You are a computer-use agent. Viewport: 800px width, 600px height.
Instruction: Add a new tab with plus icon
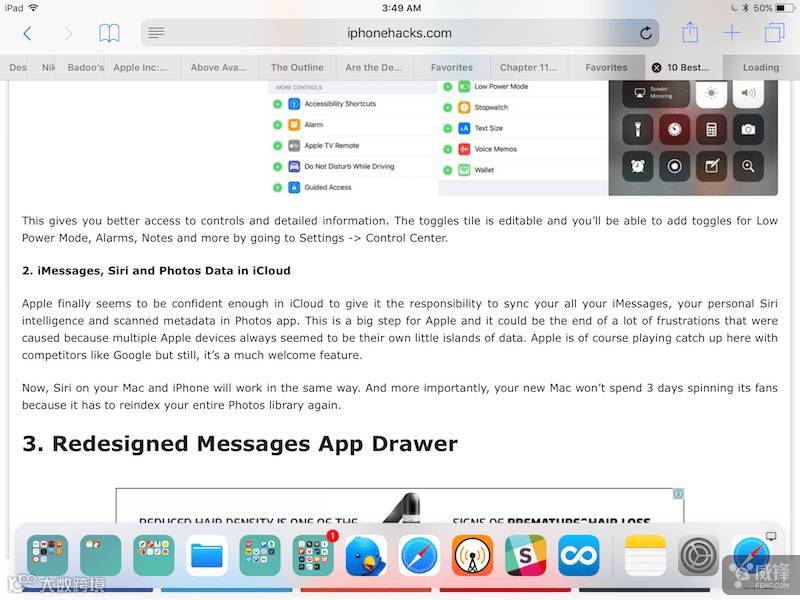(x=732, y=33)
